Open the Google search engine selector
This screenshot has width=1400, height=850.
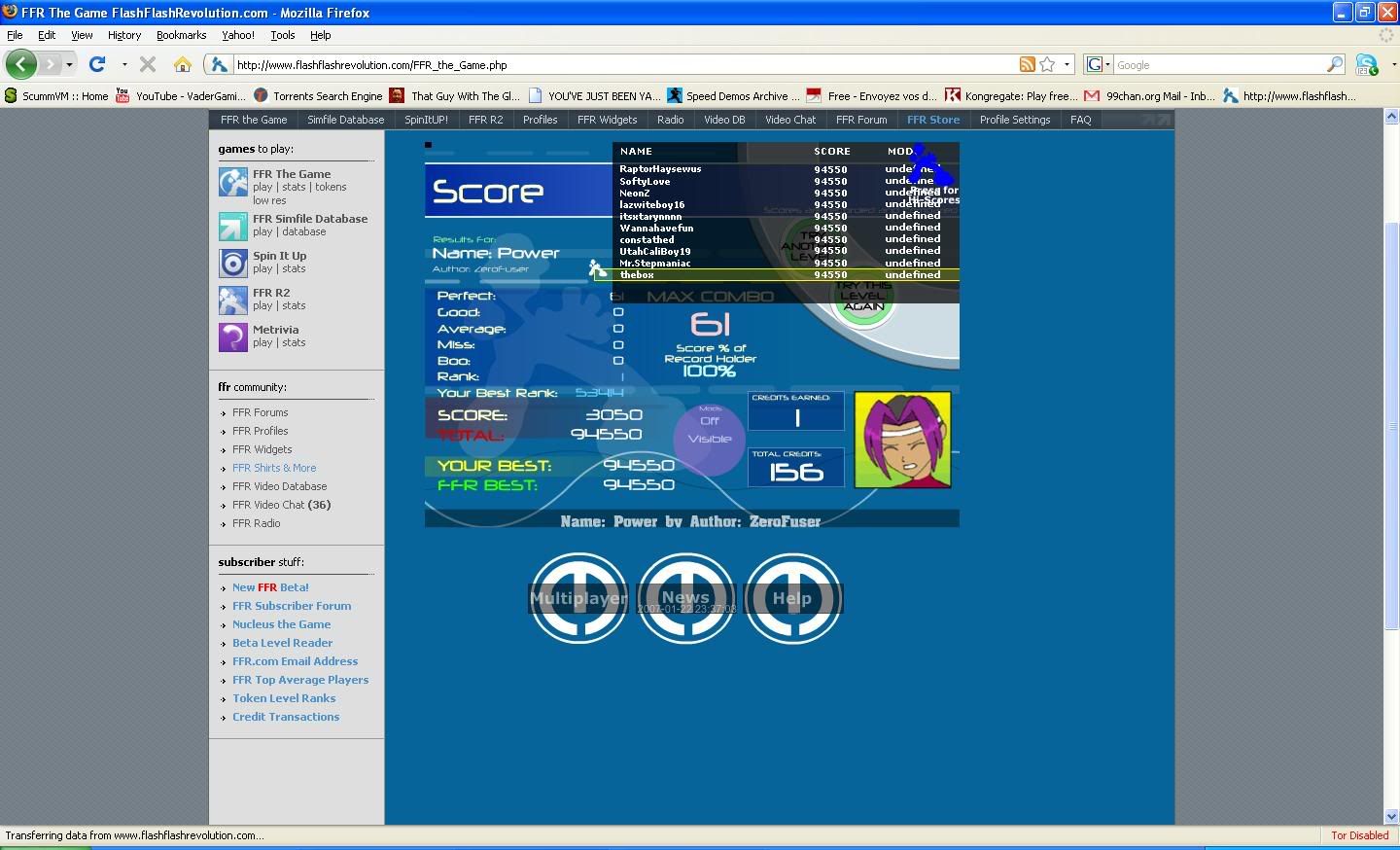[1097, 64]
